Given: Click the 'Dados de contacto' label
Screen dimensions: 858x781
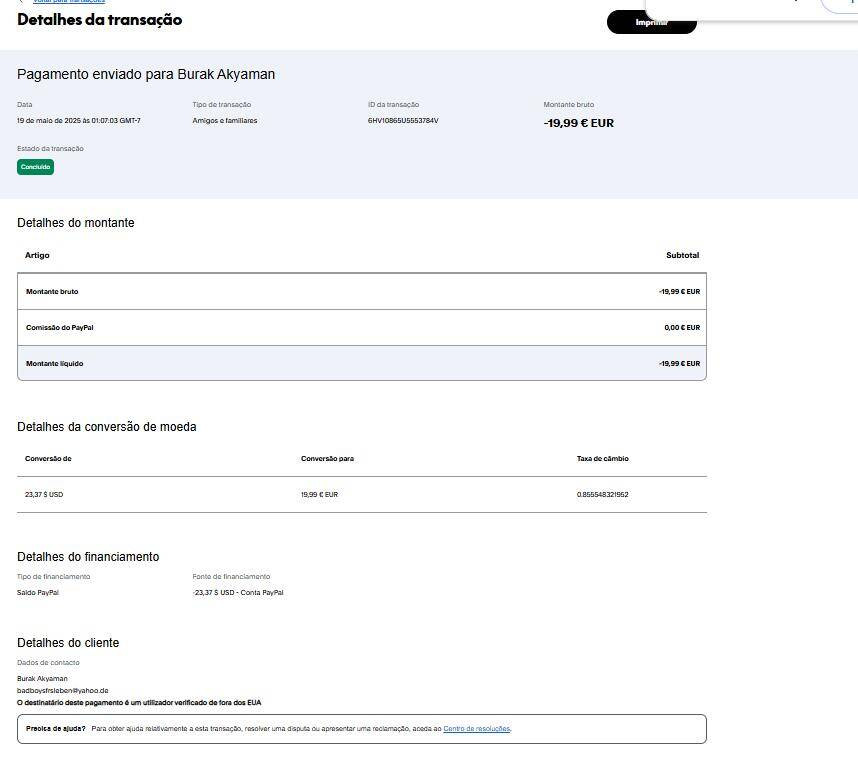Looking at the screenshot, I should [48, 662].
